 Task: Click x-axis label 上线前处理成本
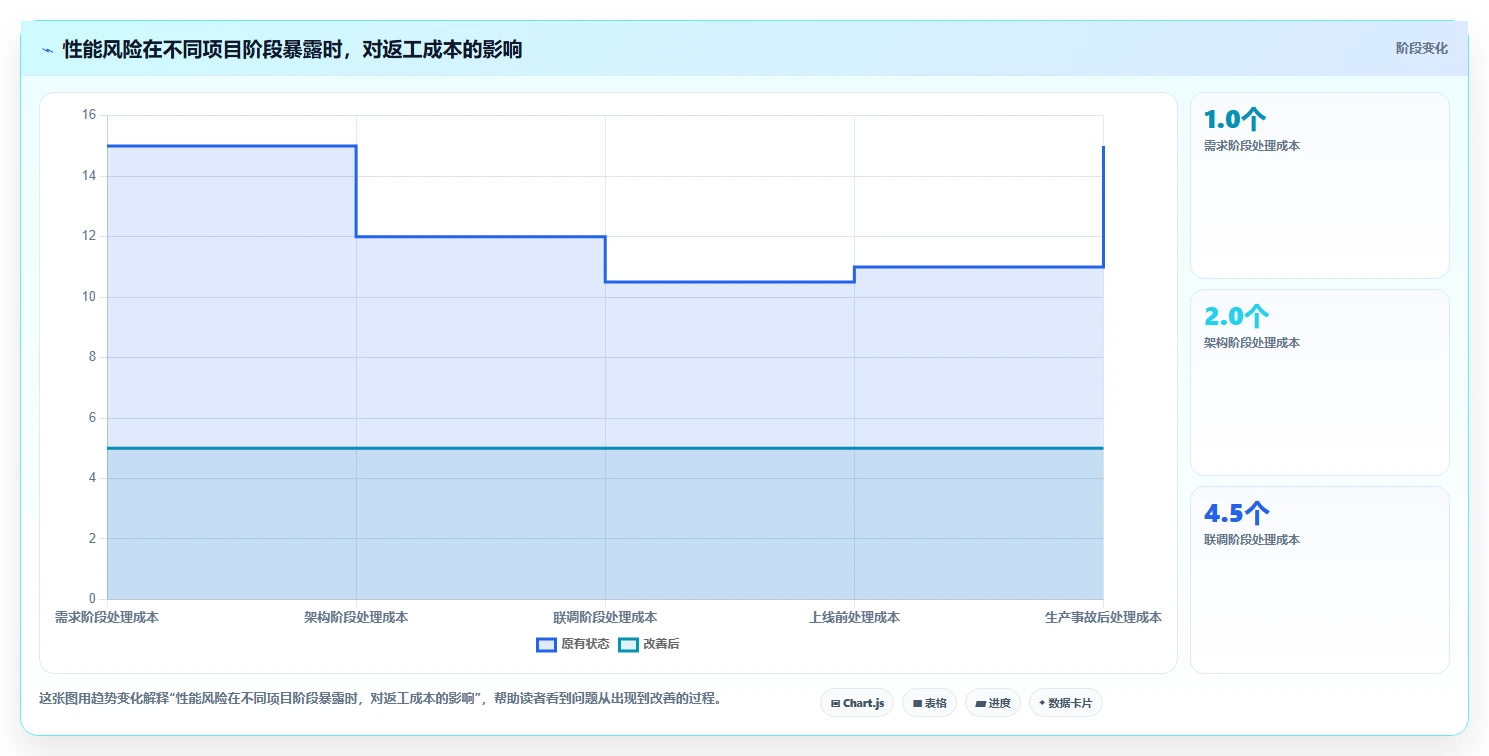point(854,617)
